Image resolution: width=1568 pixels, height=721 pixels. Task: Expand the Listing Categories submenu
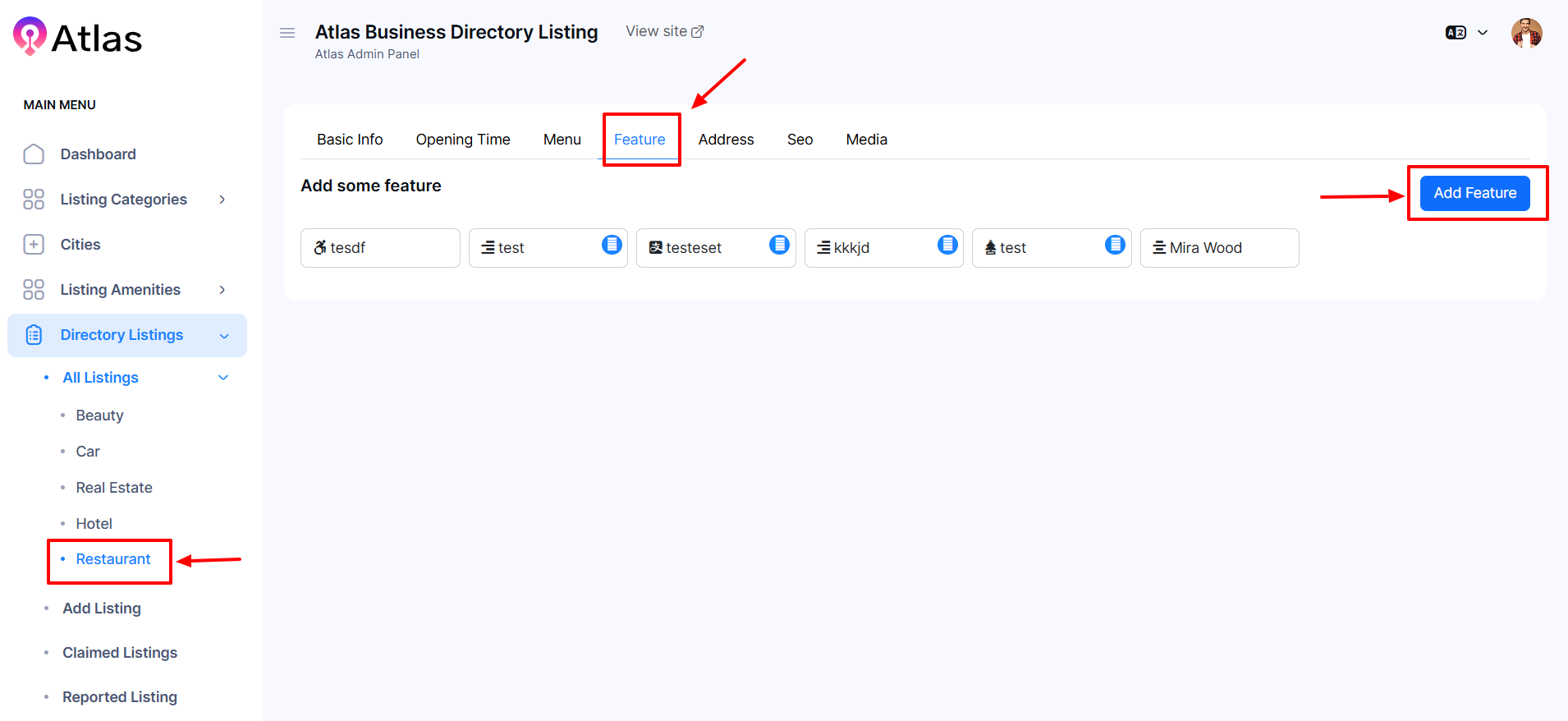(x=222, y=200)
